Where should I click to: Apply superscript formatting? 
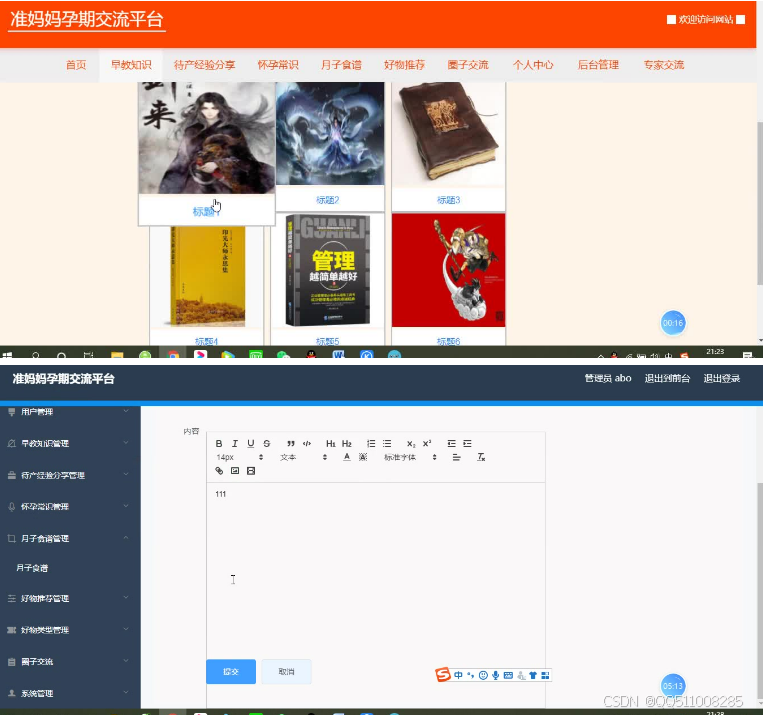pos(427,443)
